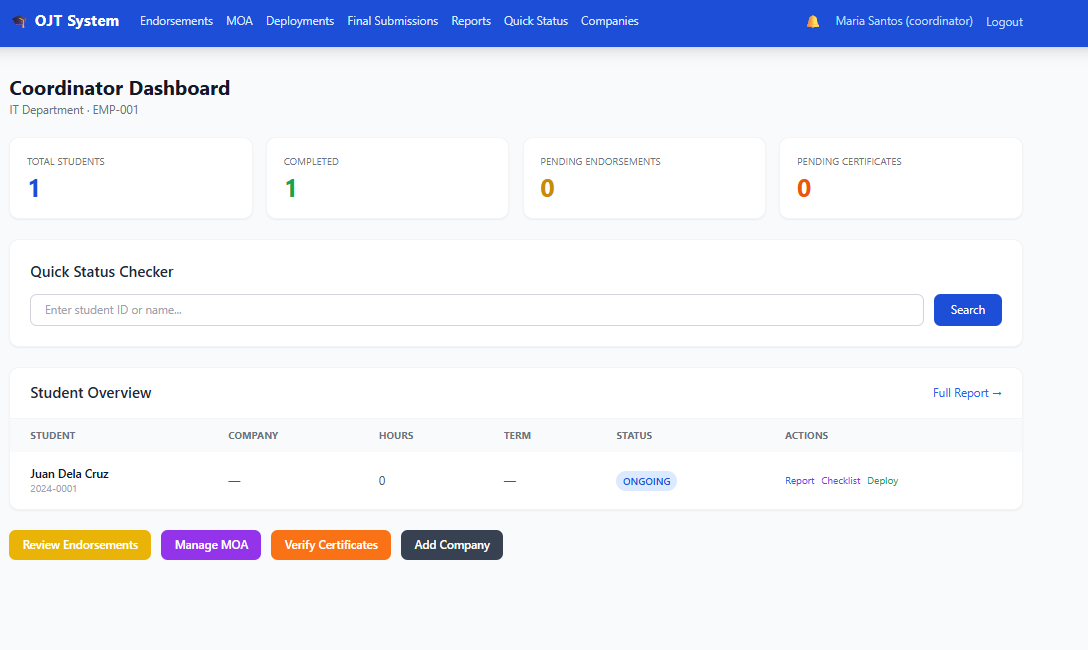This screenshot has height=650, width=1088.
Task: Open Quick Status in navbar
Action: click(536, 21)
